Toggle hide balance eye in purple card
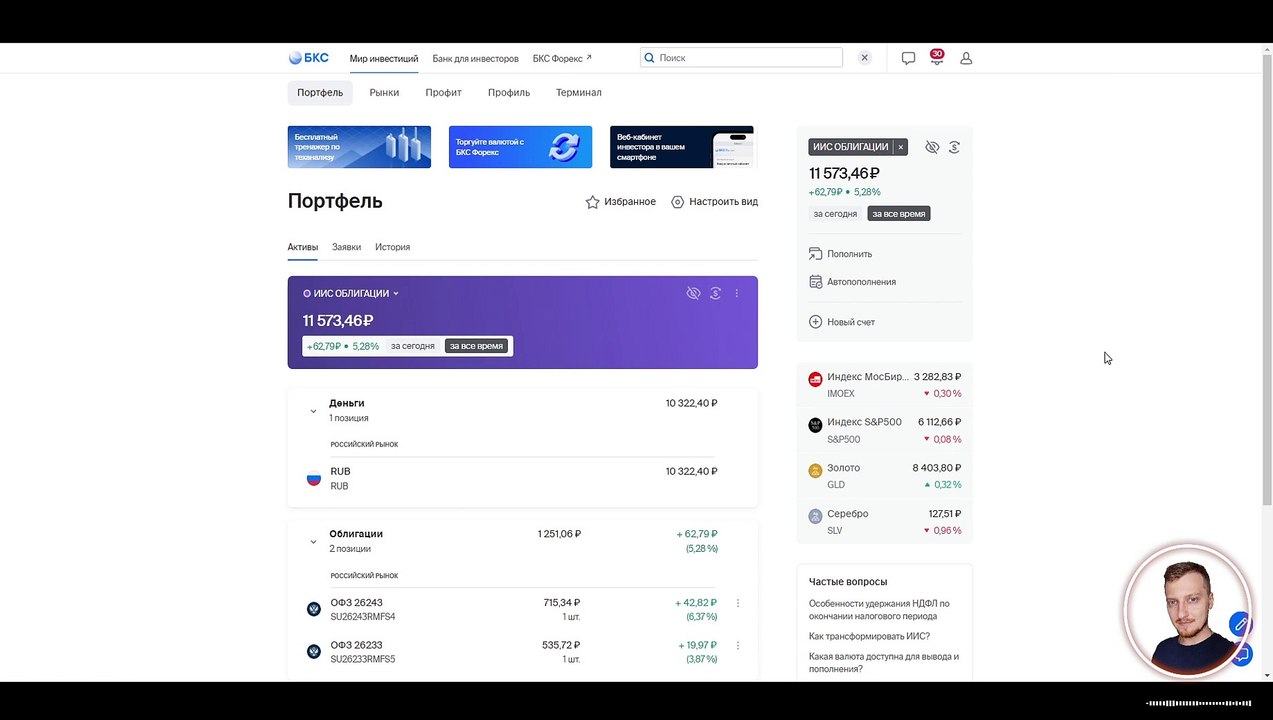Screen dimensions: 1273x720 point(693,293)
